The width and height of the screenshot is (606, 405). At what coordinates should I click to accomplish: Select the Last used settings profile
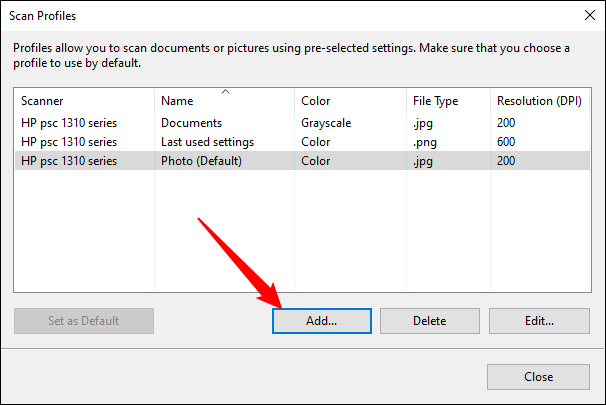[x=208, y=142]
